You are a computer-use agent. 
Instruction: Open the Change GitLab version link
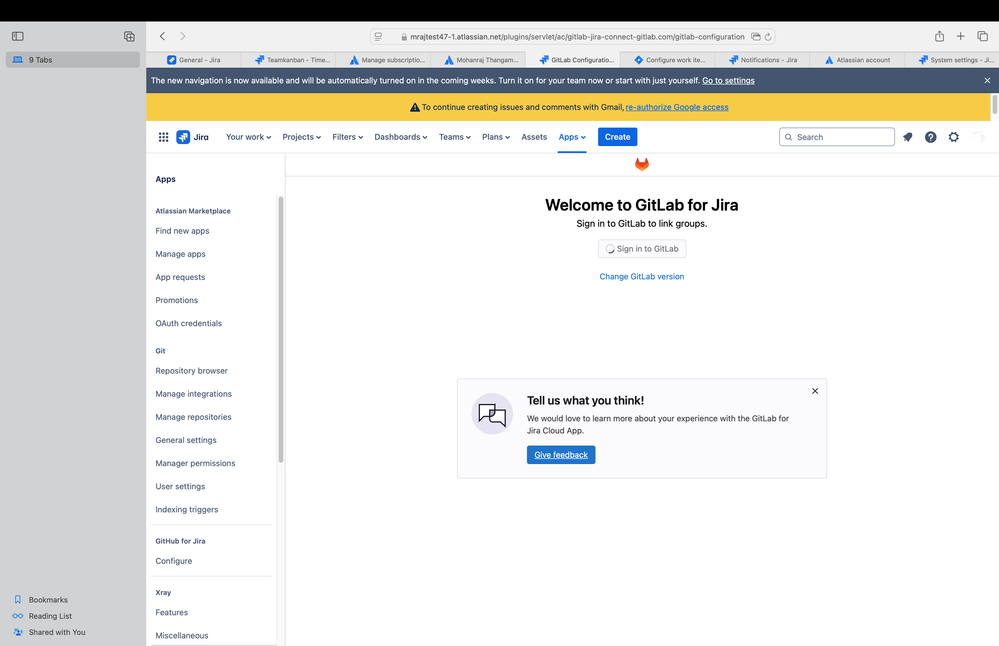(x=641, y=276)
